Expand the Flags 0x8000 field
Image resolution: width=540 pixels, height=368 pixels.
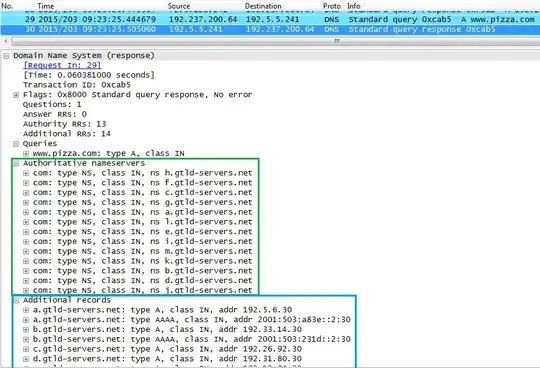[x=16, y=95]
